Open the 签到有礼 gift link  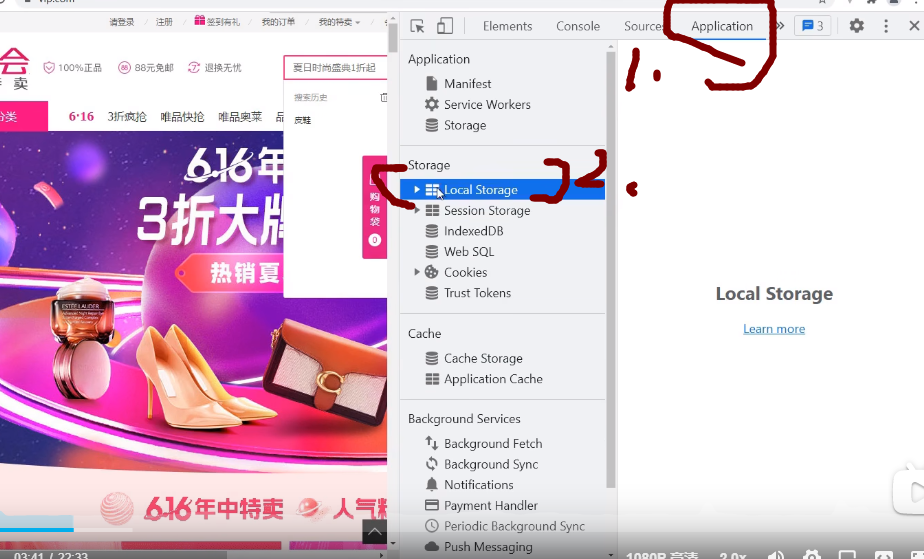(x=217, y=21)
